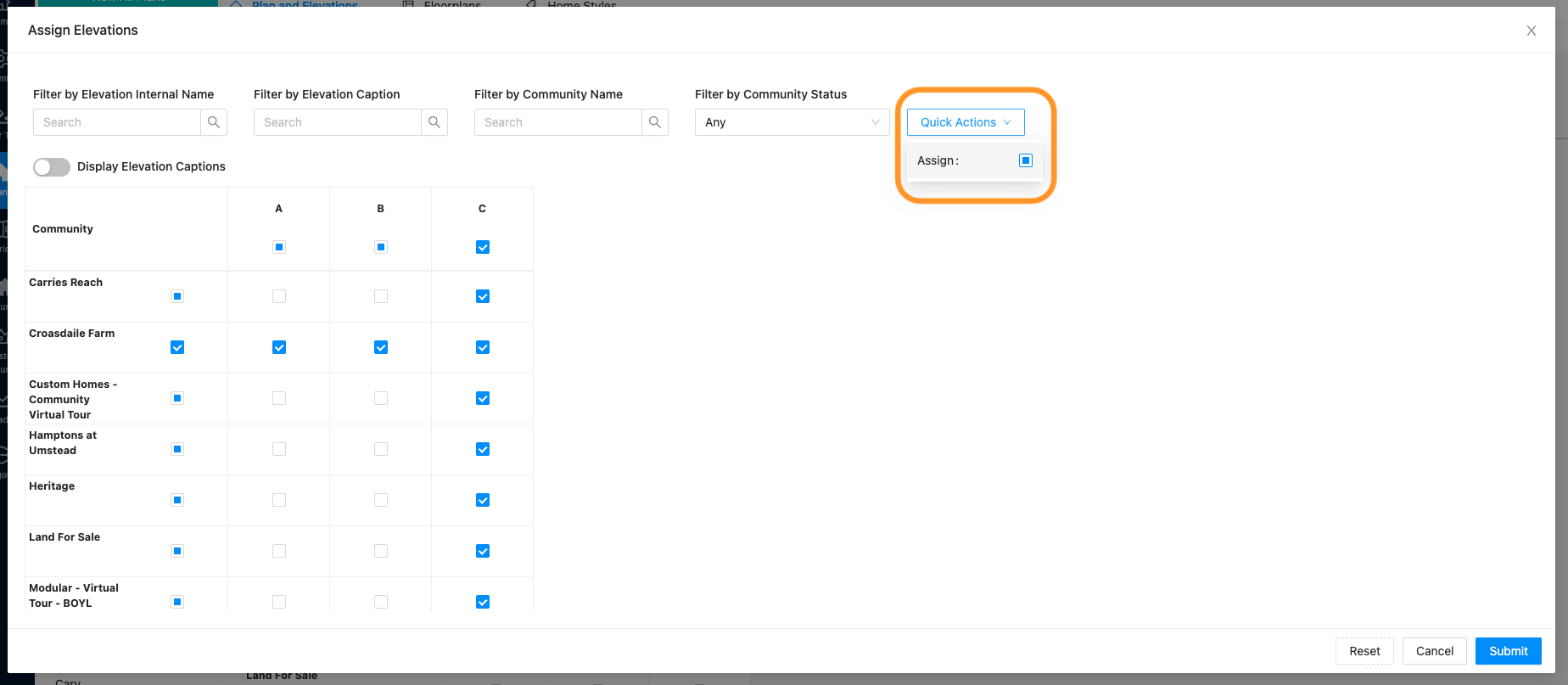Click the search icon for Elevation Internal Name
This screenshot has height=685, width=1568.
click(214, 122)
